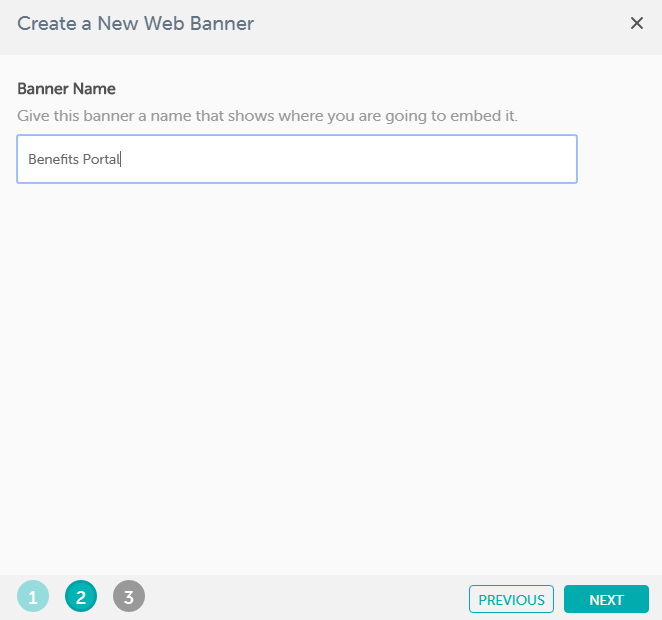Close the Create a New Web Banner dialog
The width and height of the screenshot is (662, 620).
(x=636, y=23)
